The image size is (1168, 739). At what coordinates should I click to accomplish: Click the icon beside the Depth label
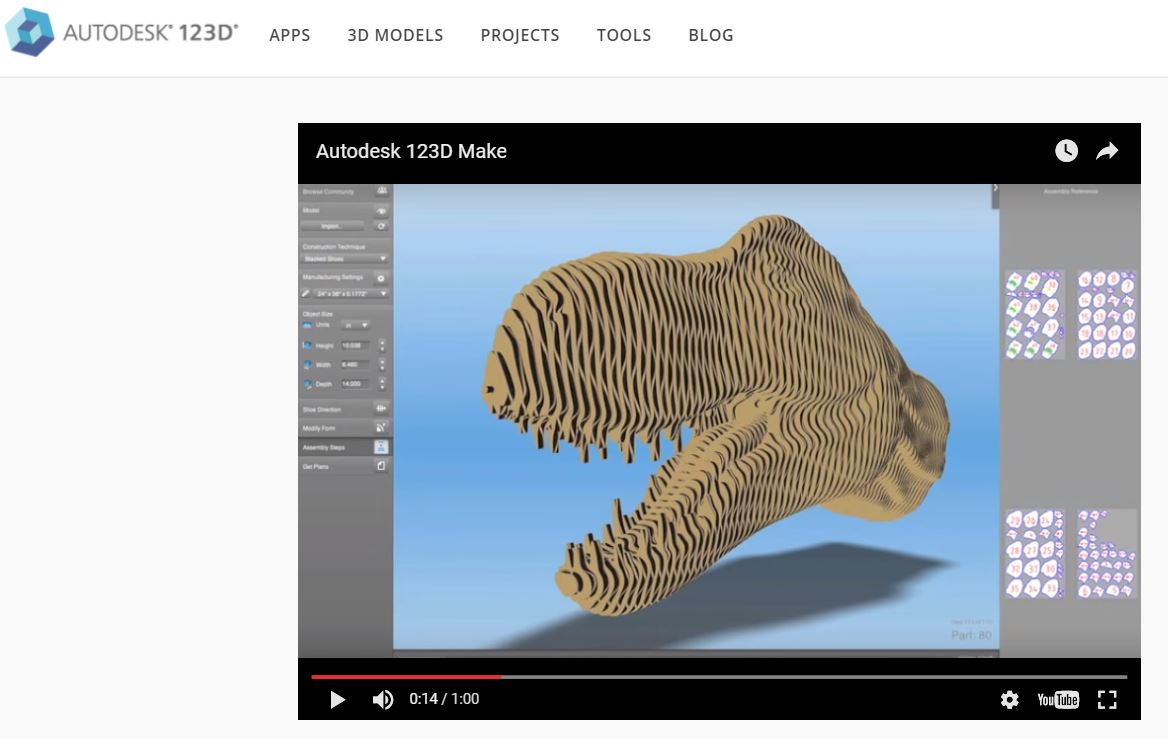click(x=307, y=384)
